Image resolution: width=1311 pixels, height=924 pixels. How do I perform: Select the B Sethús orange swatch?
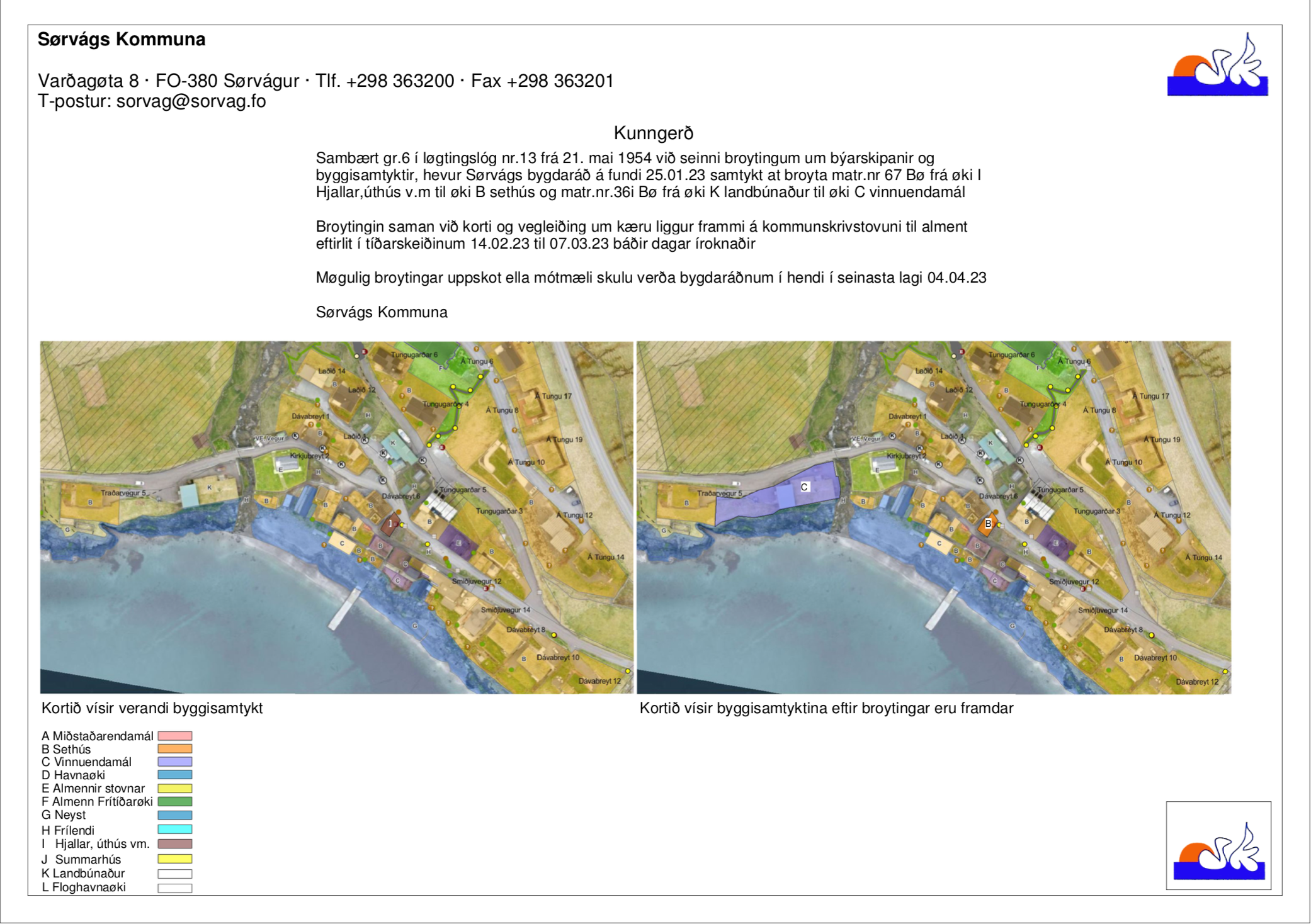(175, 749)
